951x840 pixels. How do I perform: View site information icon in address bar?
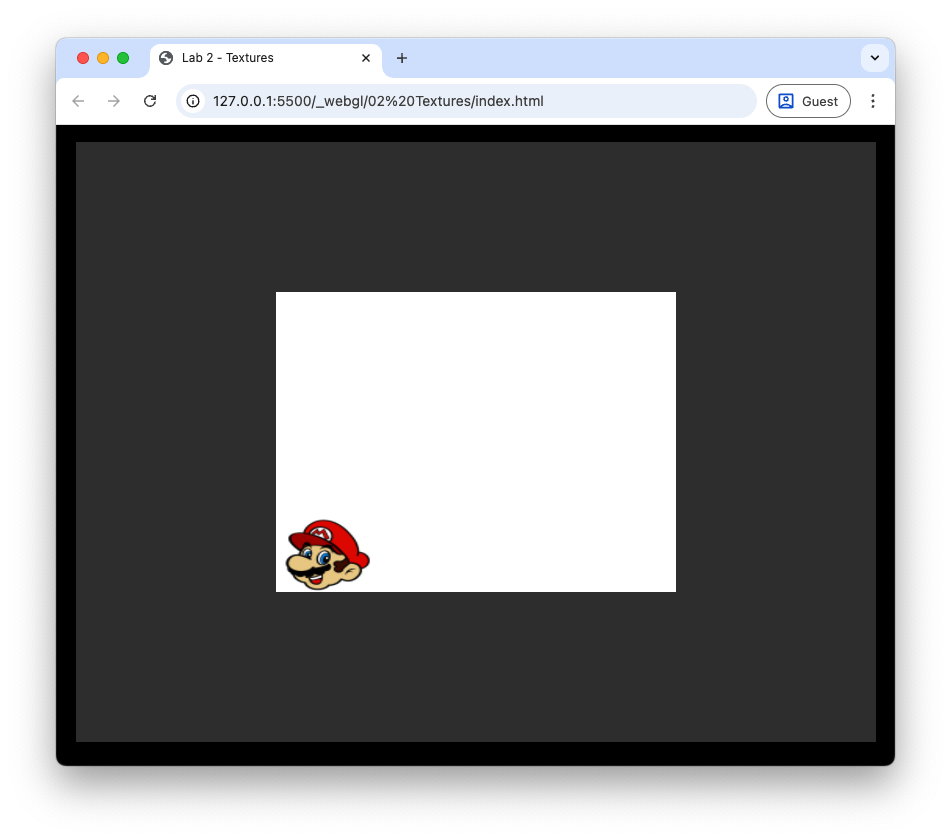click(x=194, y=101)
